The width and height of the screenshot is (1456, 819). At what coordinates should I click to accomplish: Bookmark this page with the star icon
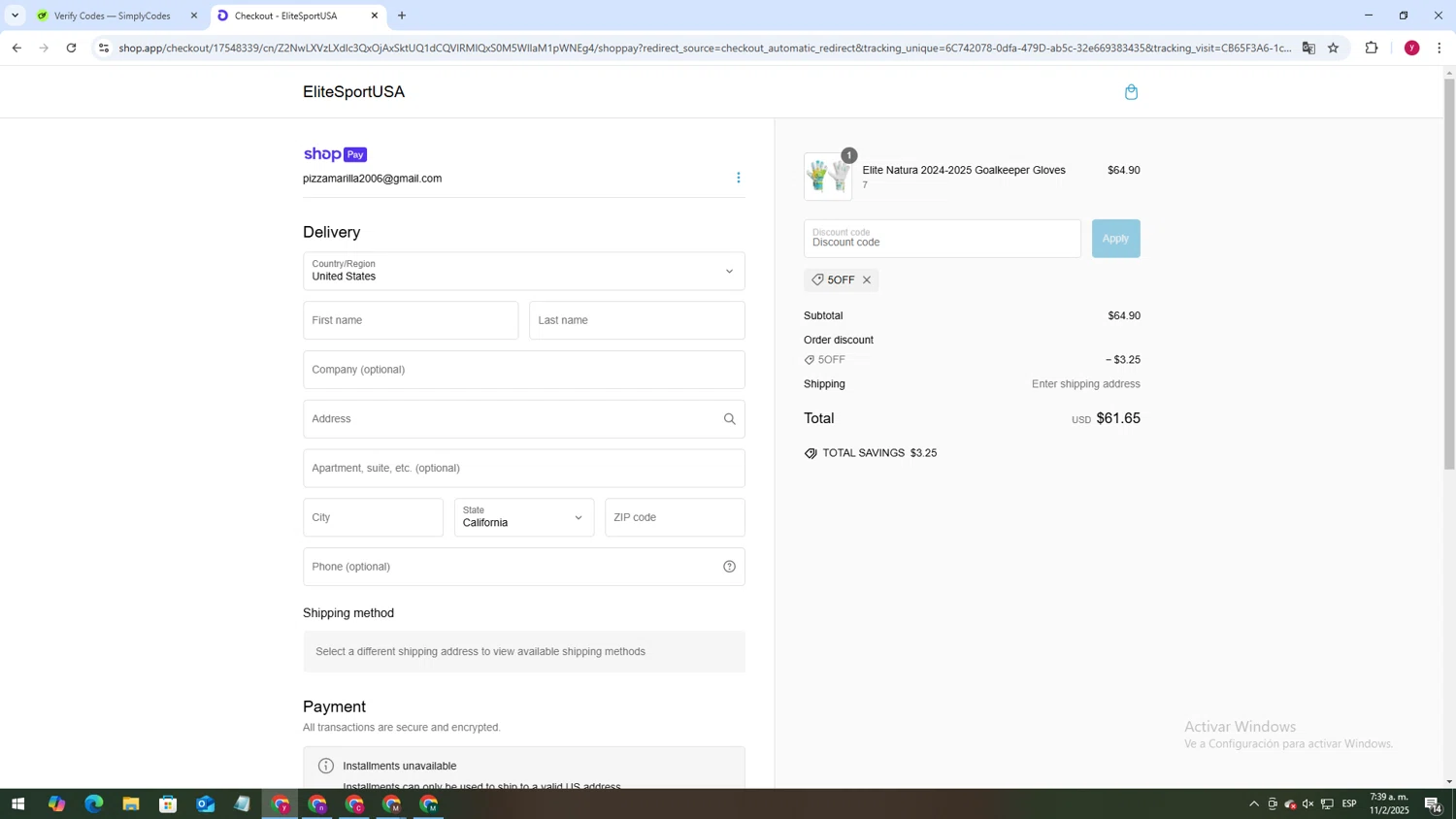pyautogui.click(x=1333, y=48)
